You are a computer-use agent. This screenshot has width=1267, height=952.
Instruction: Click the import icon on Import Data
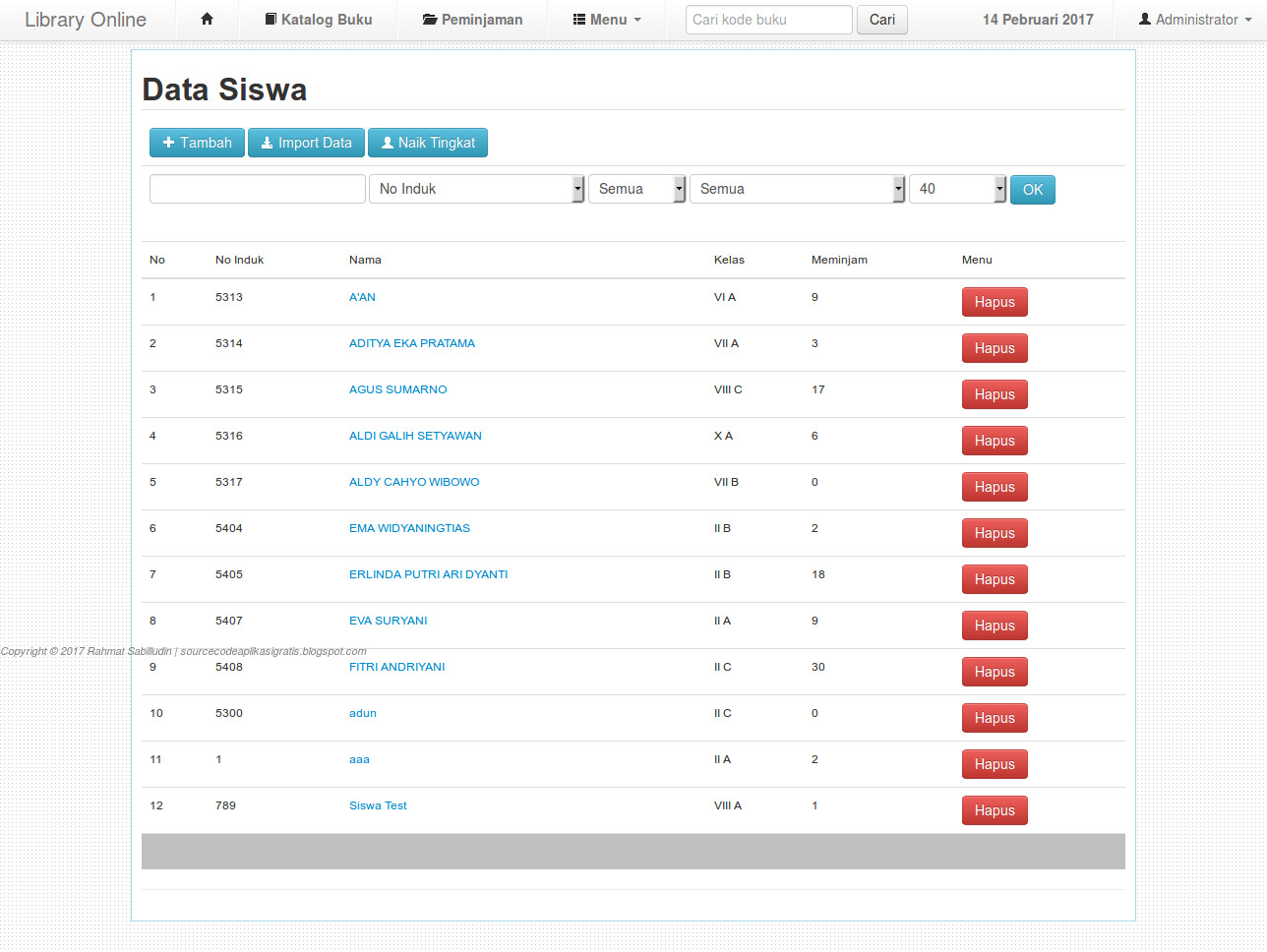tap(266, 142)
